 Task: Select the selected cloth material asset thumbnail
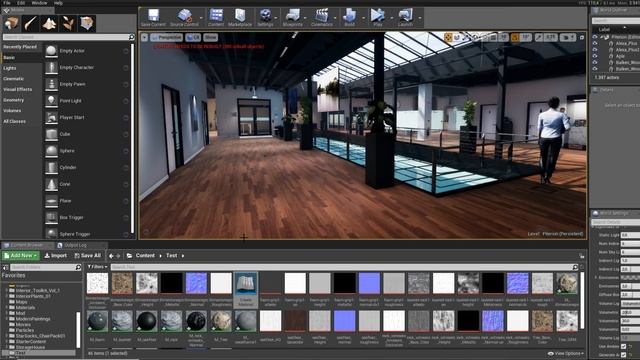[x=246, y=284]
